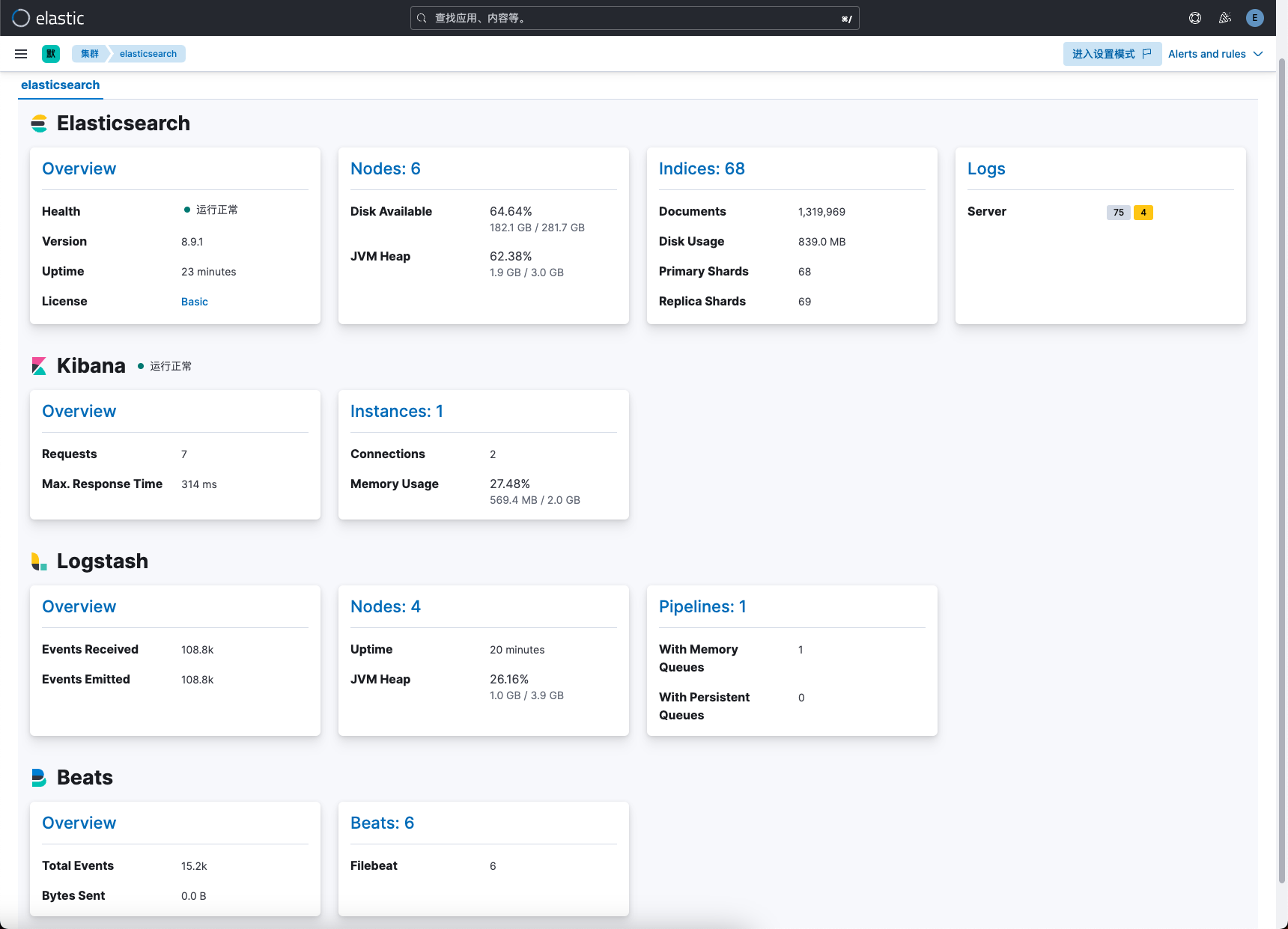Click the Filebeat label

point(374,866)
